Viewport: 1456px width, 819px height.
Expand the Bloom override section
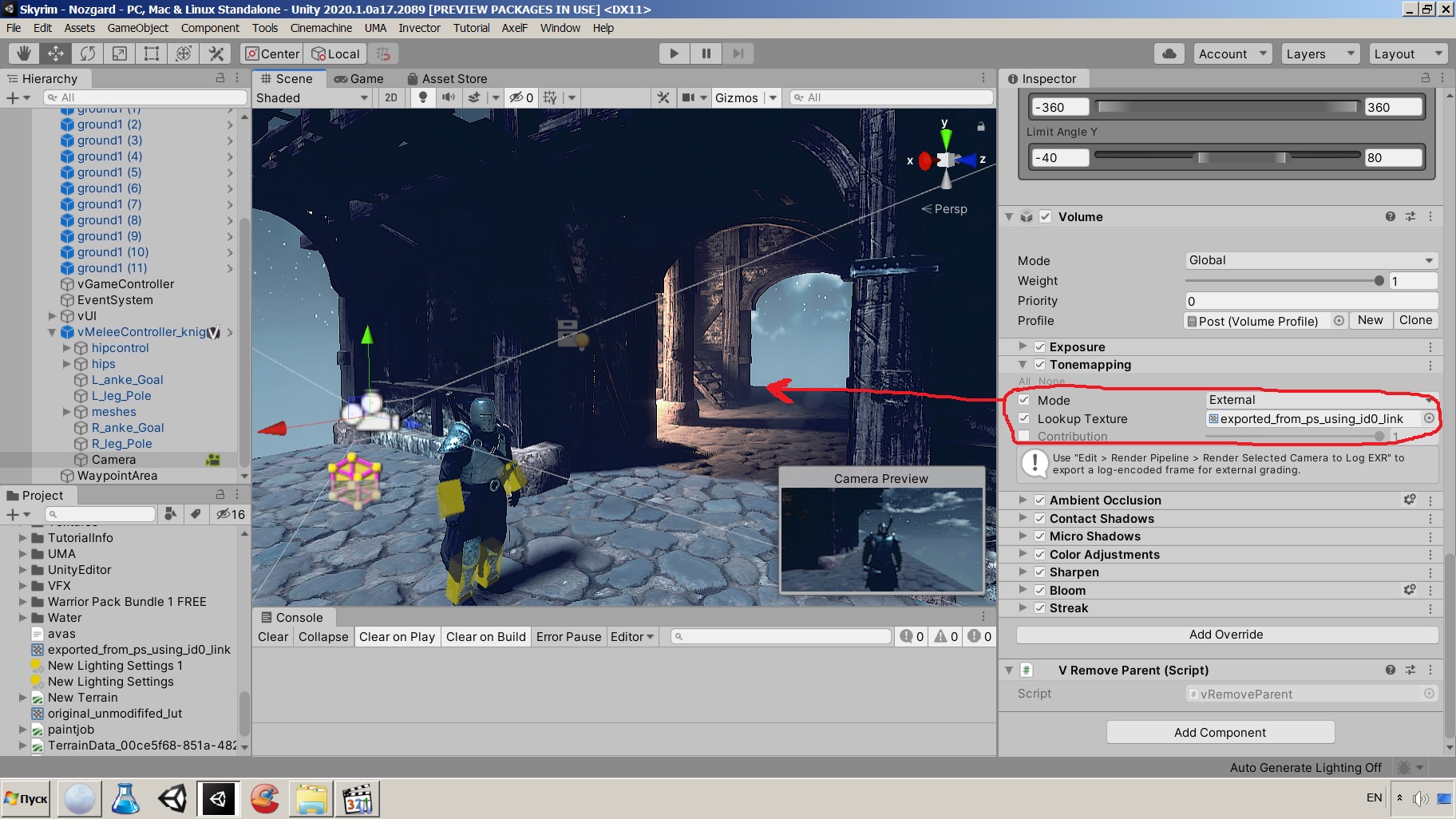tap(1024, 590)
